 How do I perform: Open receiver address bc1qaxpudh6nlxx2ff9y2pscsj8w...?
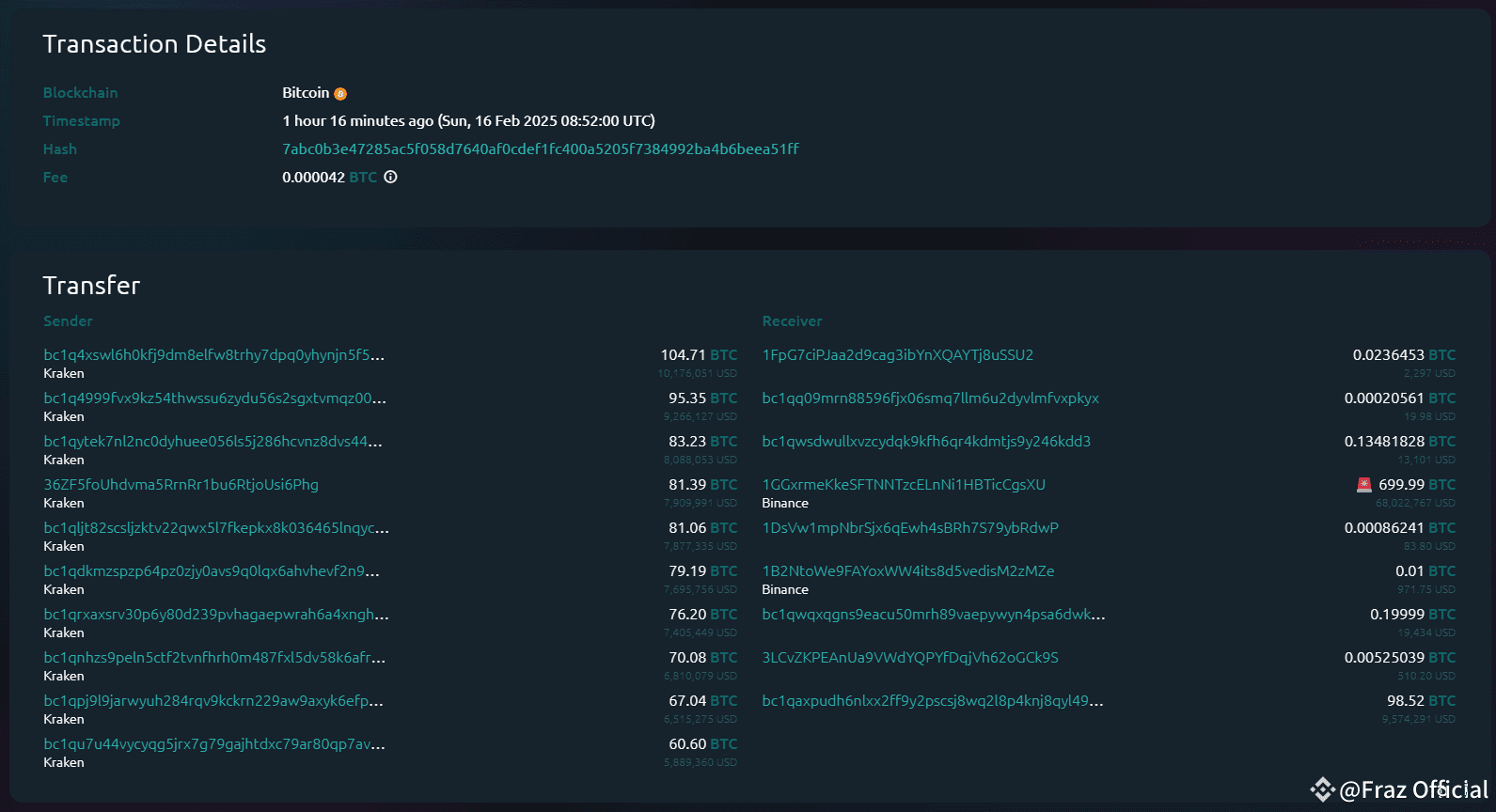933,701
